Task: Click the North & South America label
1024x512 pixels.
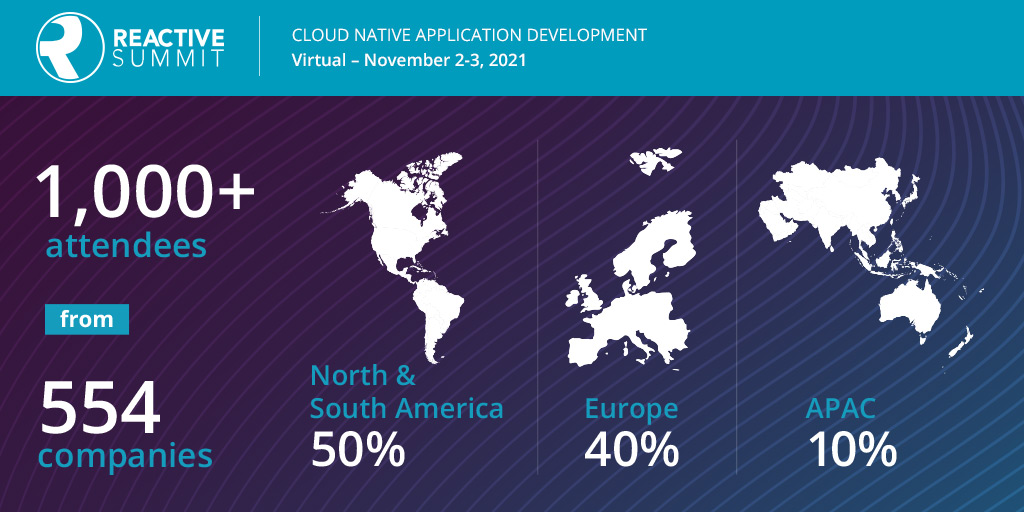Action: [406, 392]
